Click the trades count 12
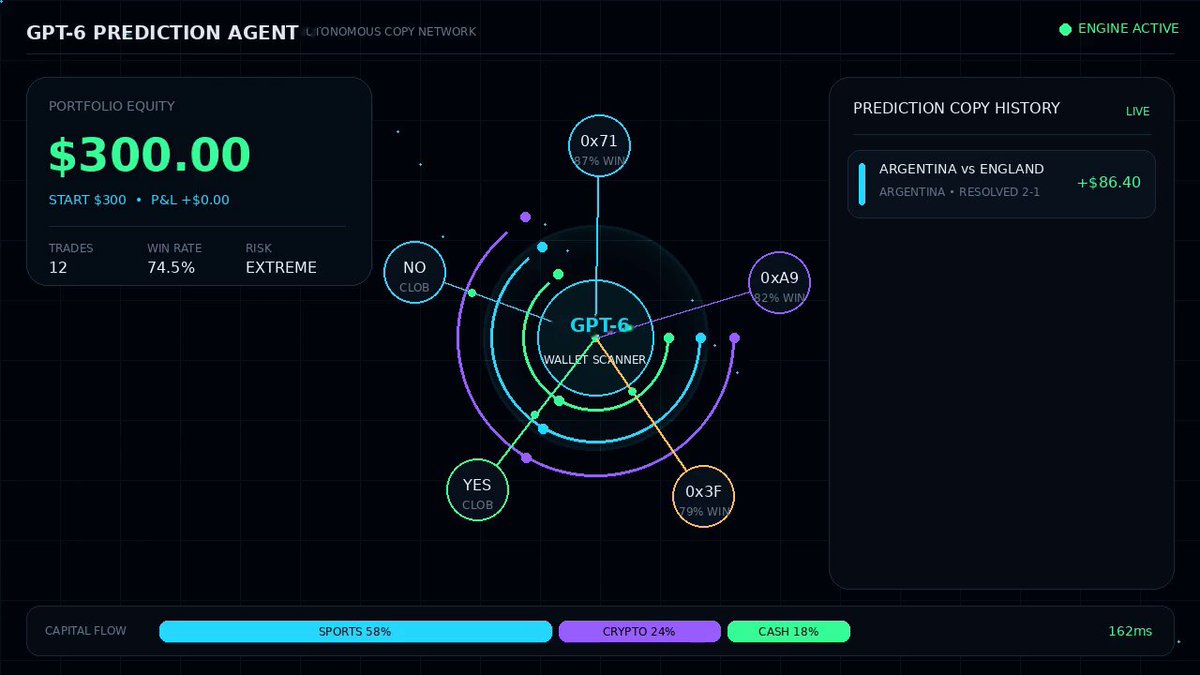 (x=59, y=268)
